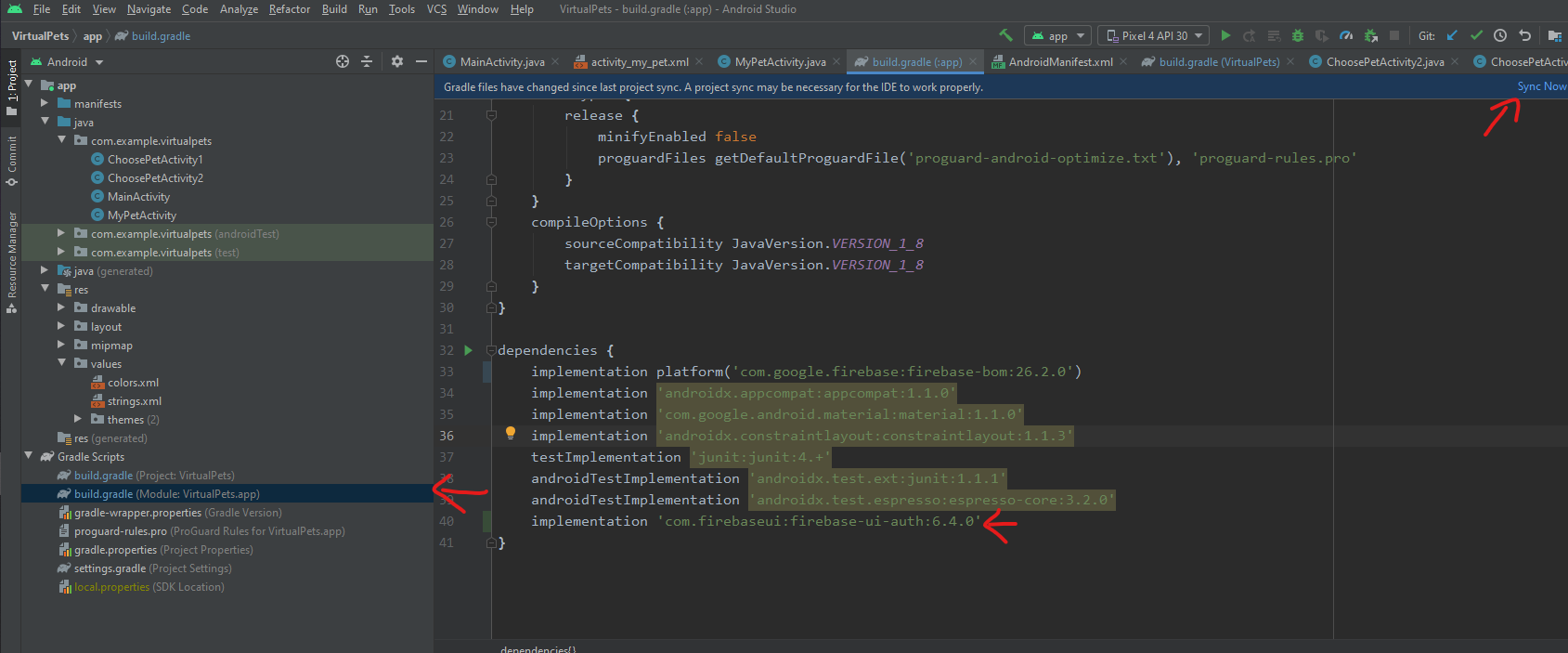This screenshot has height=653, width=1568.
Task: Click locate file crosshair icon in Project panel
Action: click(343, 61)
